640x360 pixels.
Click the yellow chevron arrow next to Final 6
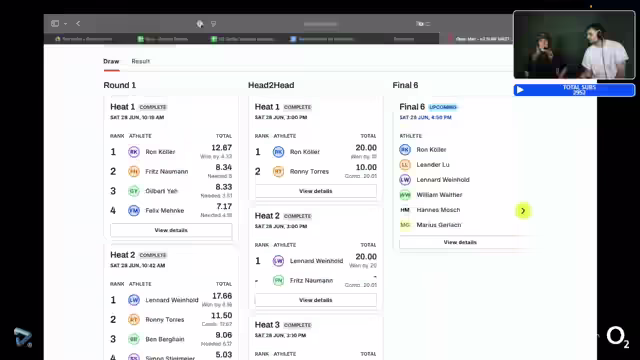click(523, 211)
